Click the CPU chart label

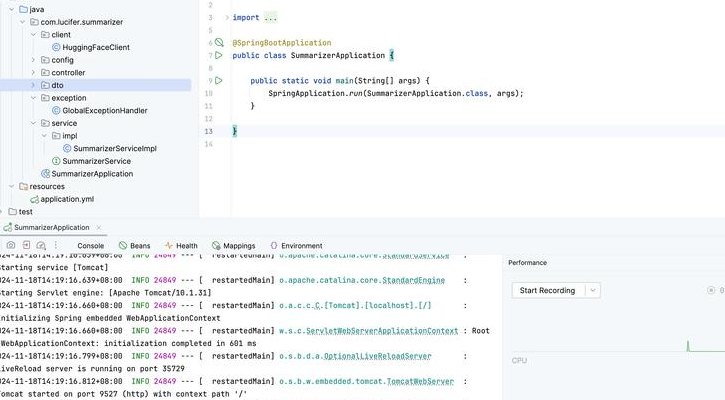(x=519, y=361)
